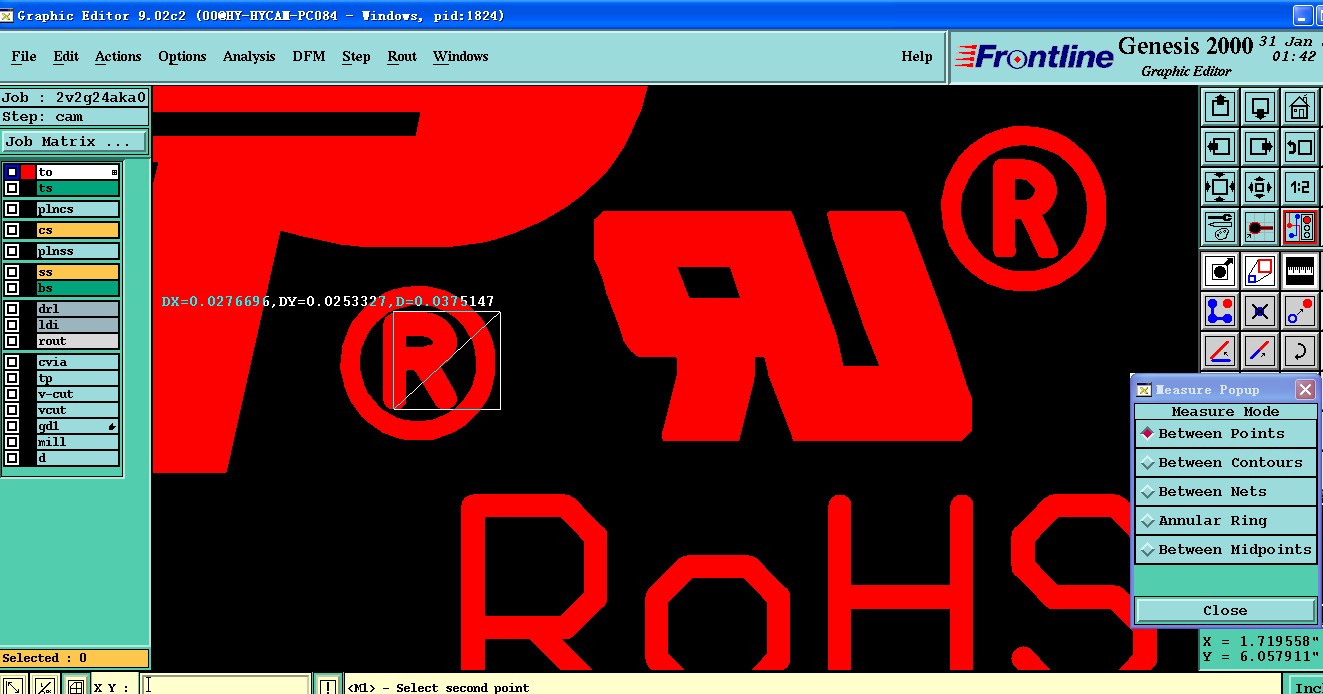1323x694 pixels.
Task: Click the red-blue diagonal line icon
Action: pyautogui.click(x=1260, y=351)
